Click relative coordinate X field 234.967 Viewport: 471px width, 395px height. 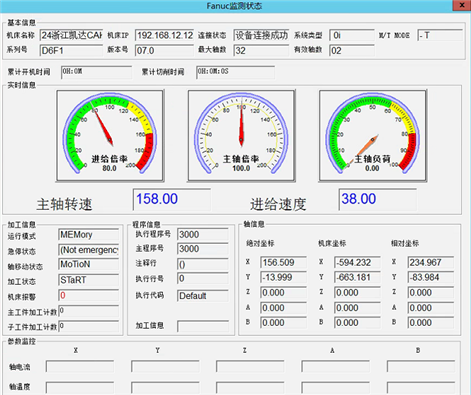(x=431, y=262)
